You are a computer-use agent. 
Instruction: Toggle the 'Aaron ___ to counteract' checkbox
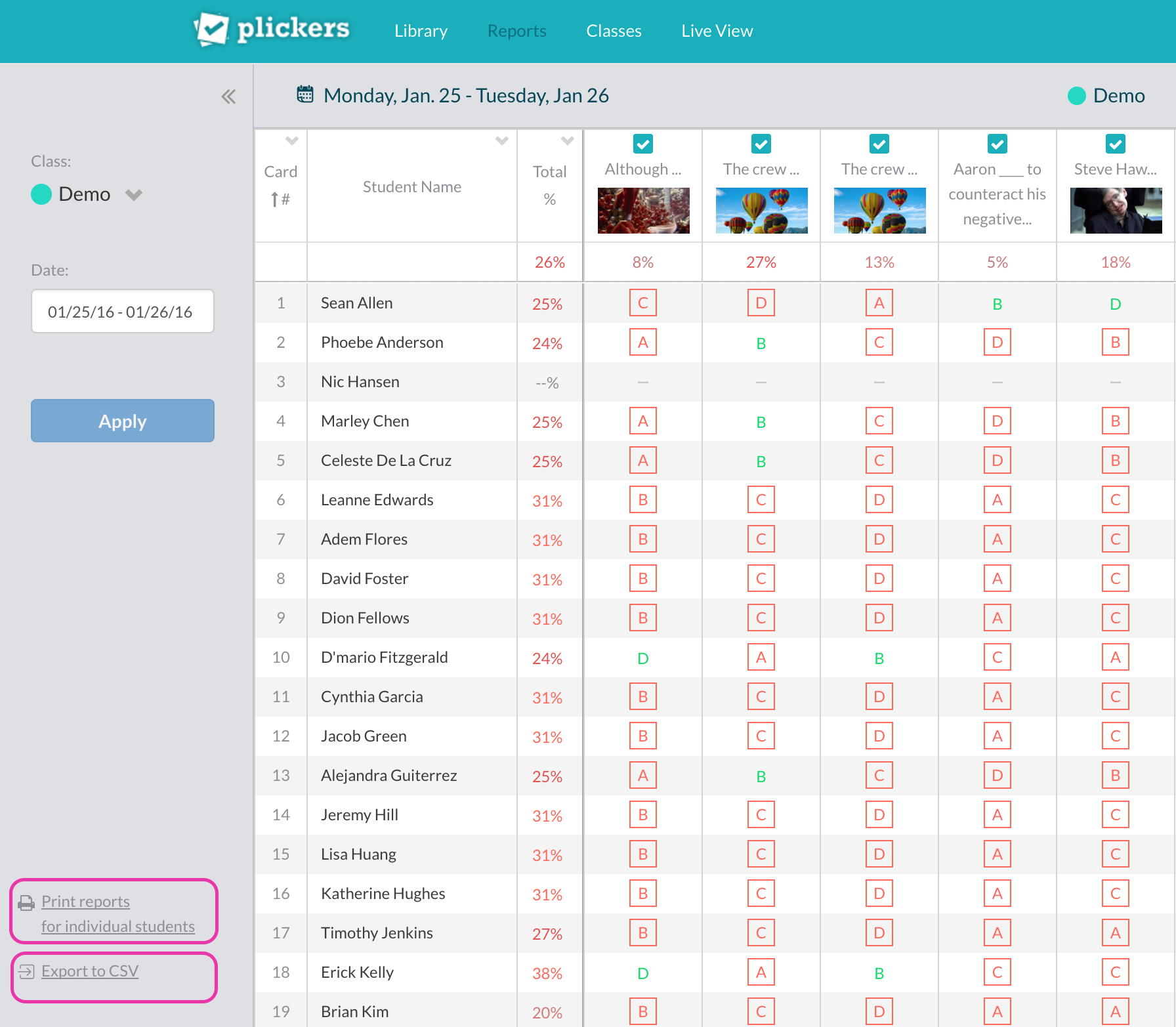coord(997,144)
